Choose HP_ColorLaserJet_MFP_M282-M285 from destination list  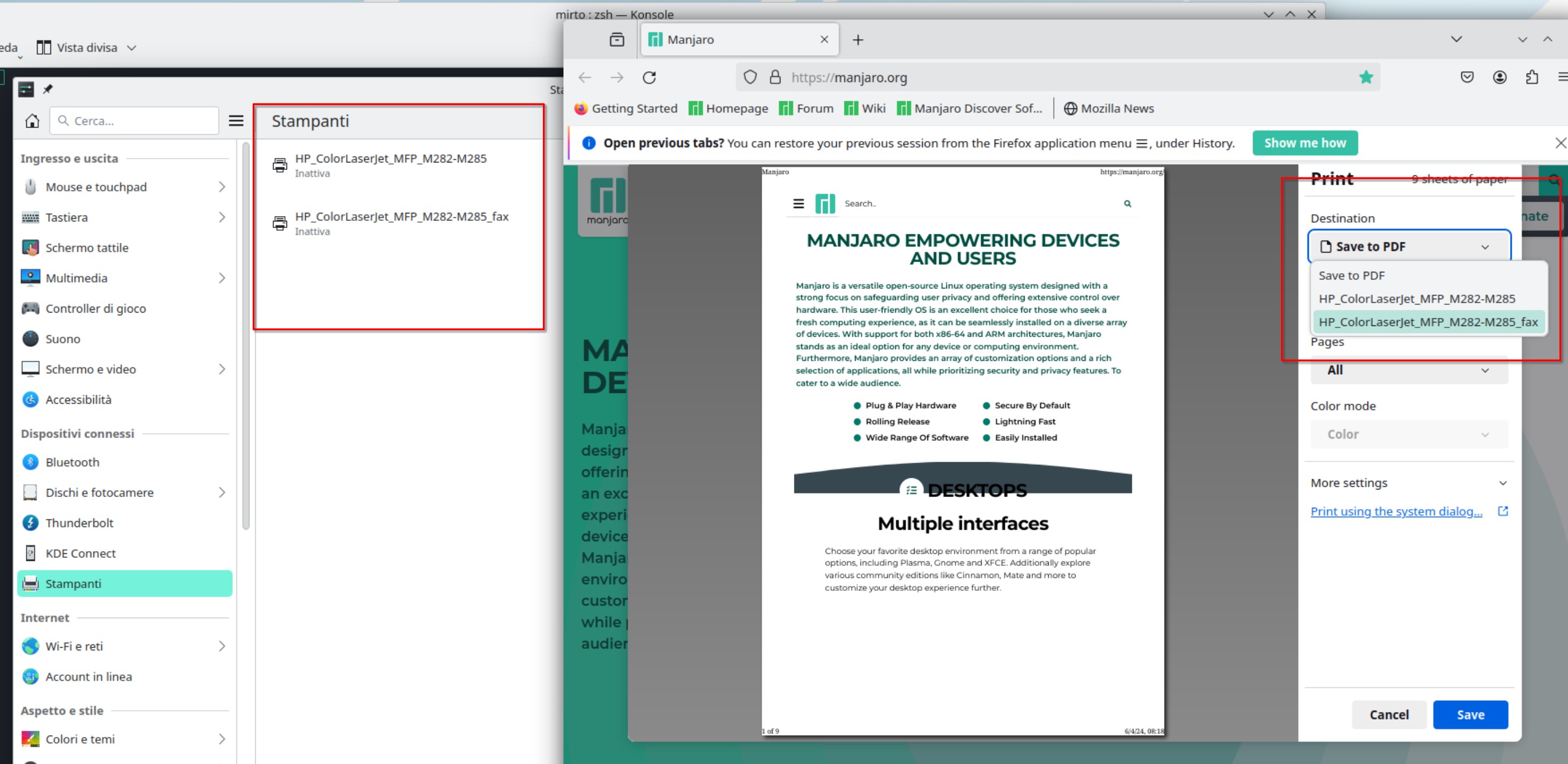[x=1429, y=299]
